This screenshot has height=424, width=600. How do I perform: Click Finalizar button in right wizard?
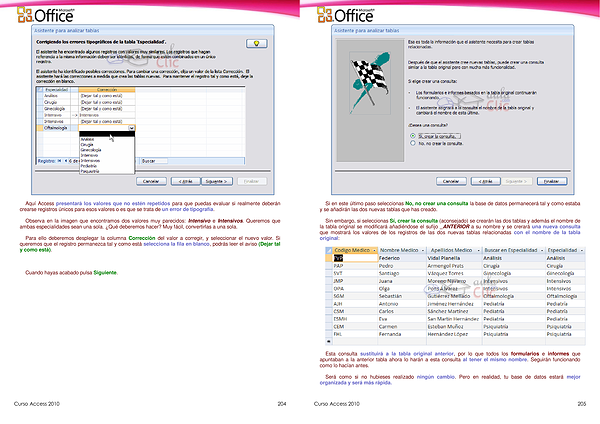click(x=550, y=181)
